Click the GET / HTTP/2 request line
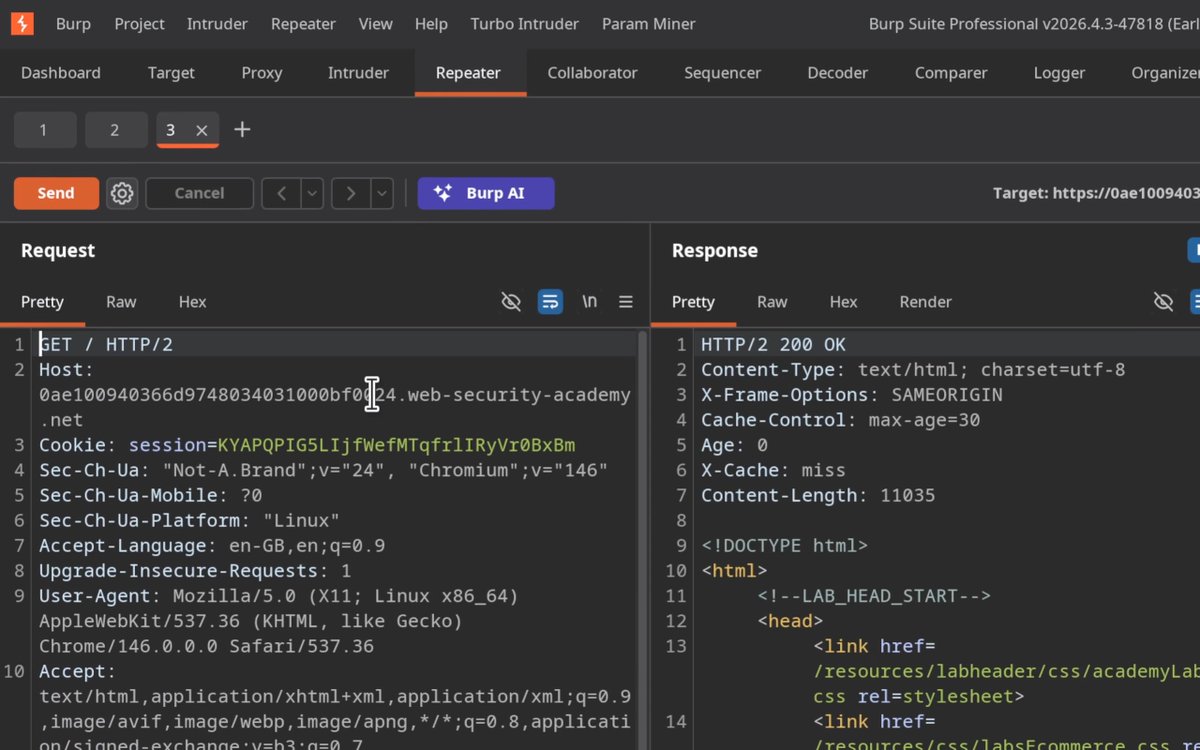The height and width of the screenshot is (750, 1200). click(x=106, y=345)
